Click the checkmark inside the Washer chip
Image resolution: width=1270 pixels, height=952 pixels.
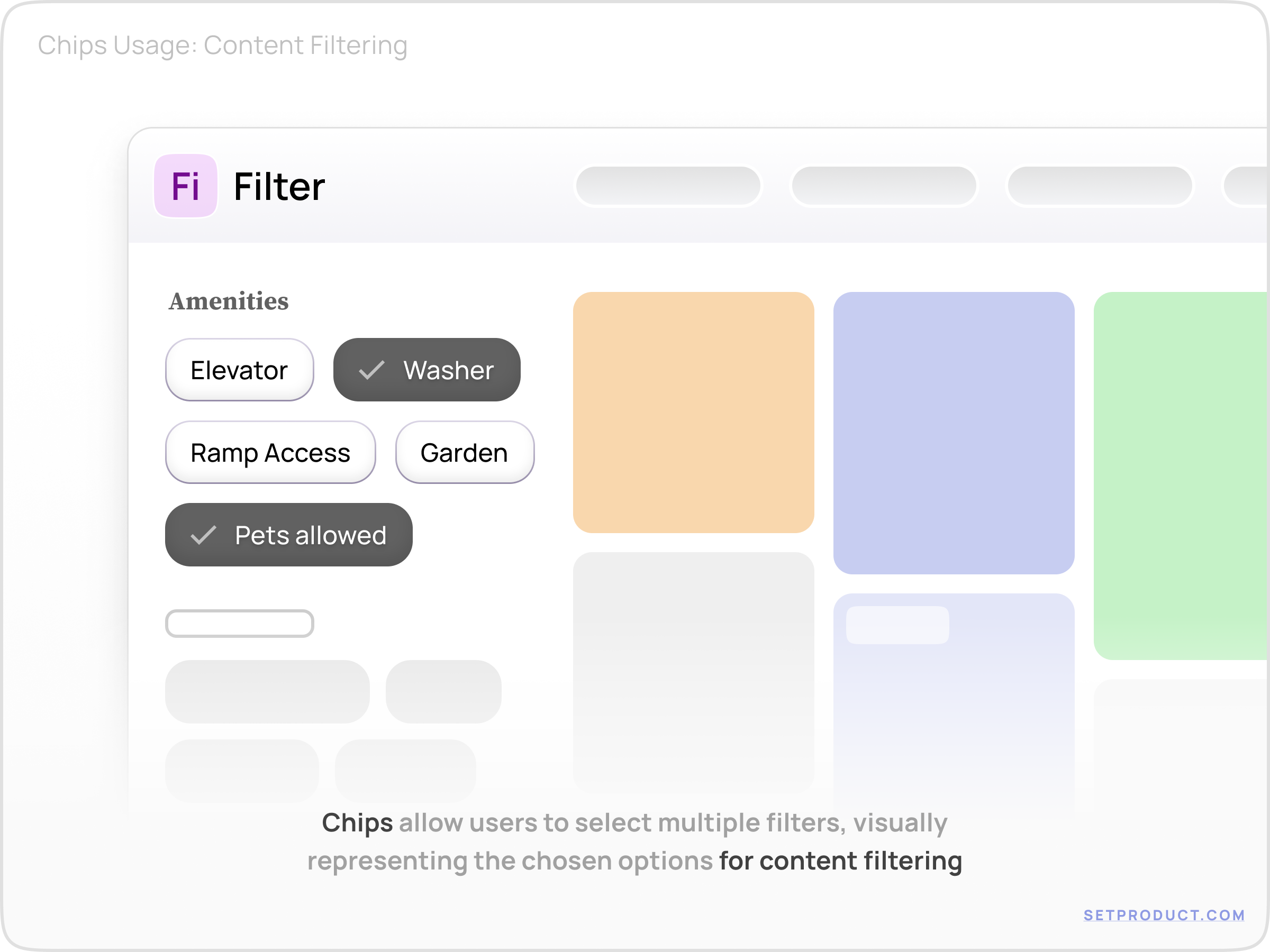372,370
